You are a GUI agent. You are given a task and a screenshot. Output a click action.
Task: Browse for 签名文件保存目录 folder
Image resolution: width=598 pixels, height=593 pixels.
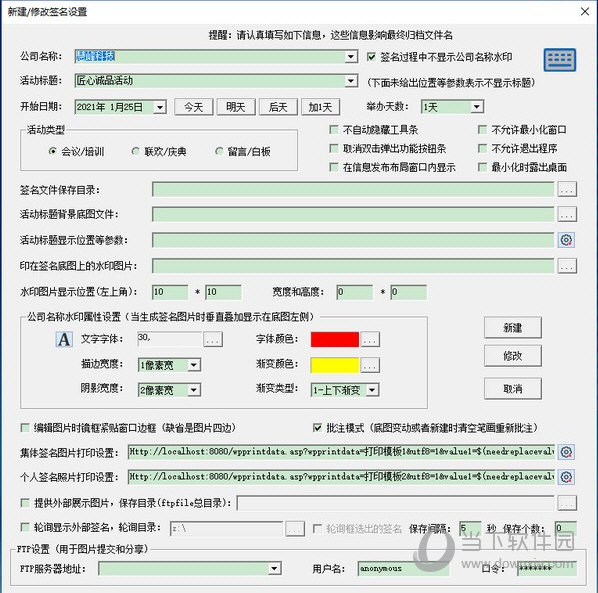567,190
